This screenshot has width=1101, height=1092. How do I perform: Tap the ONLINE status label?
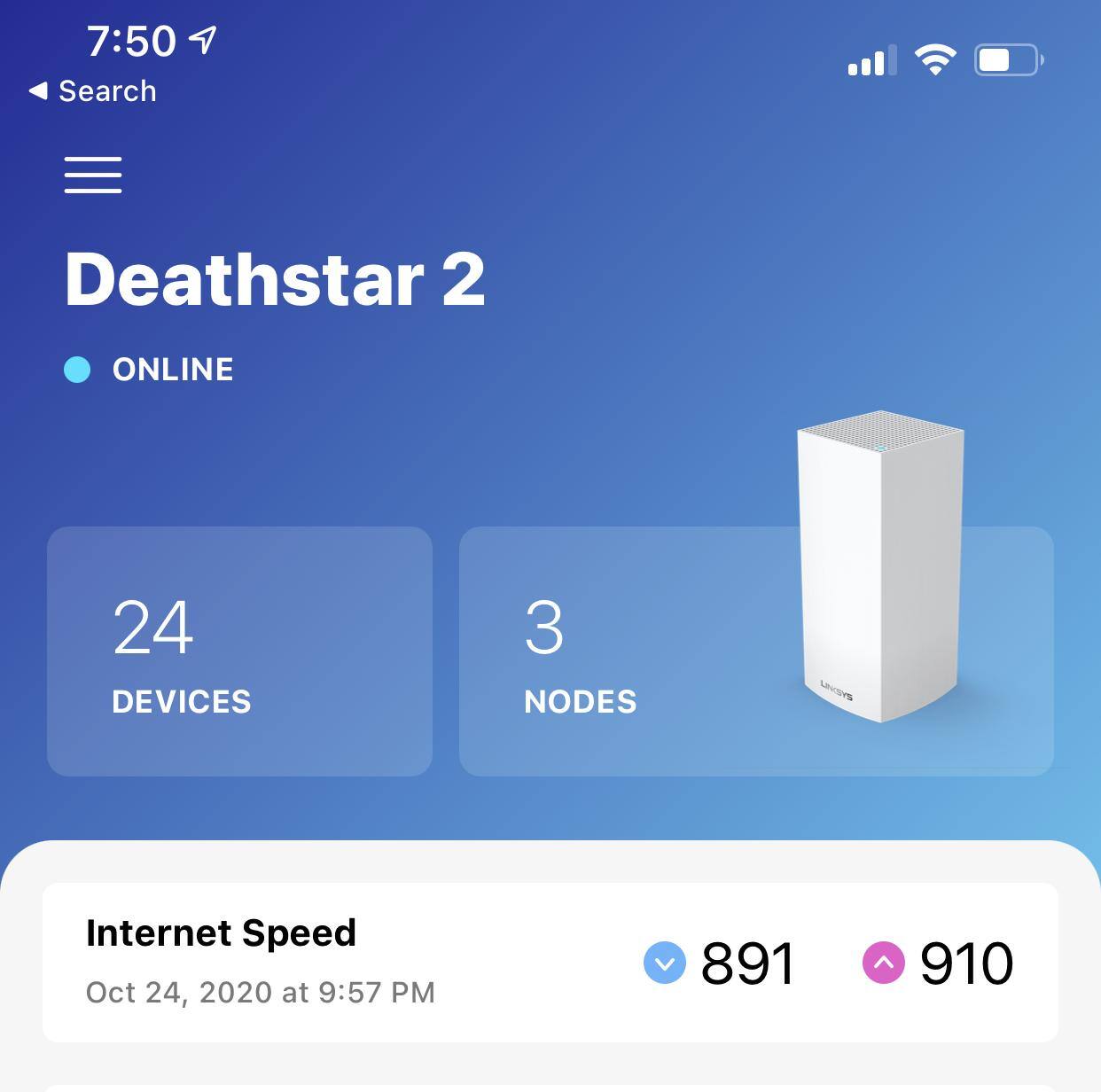pos(173,369)
